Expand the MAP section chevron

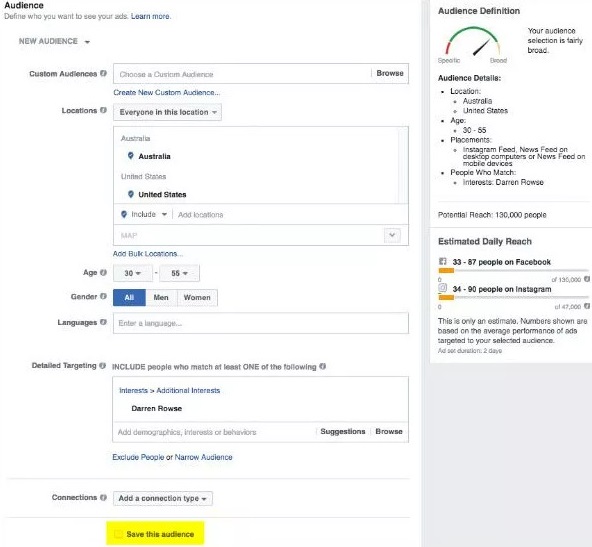click(x=392, y=235)
